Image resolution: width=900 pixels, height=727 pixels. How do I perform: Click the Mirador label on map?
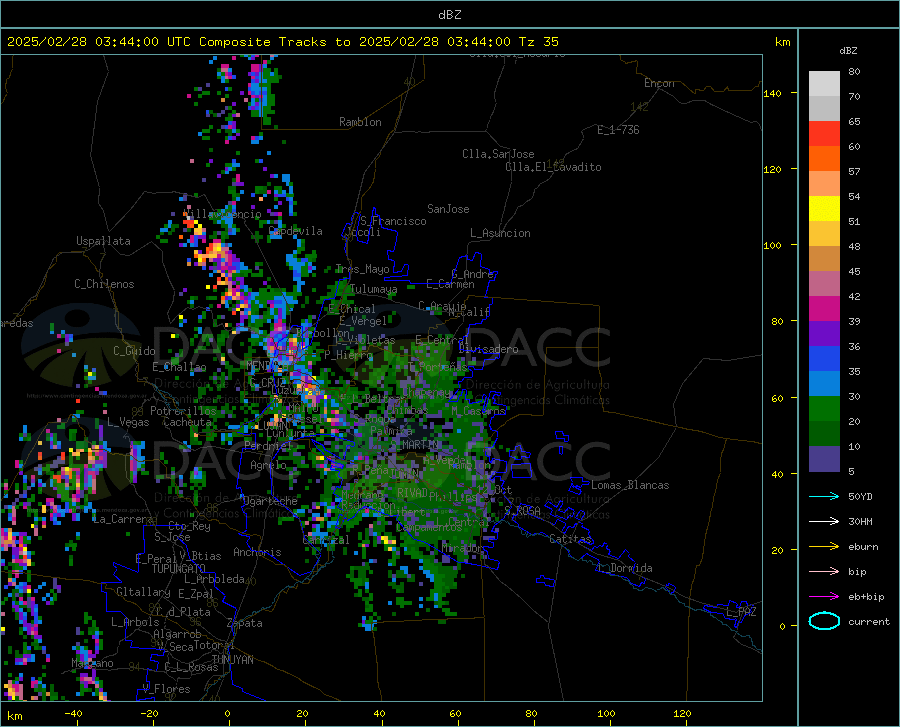(463, 549)
